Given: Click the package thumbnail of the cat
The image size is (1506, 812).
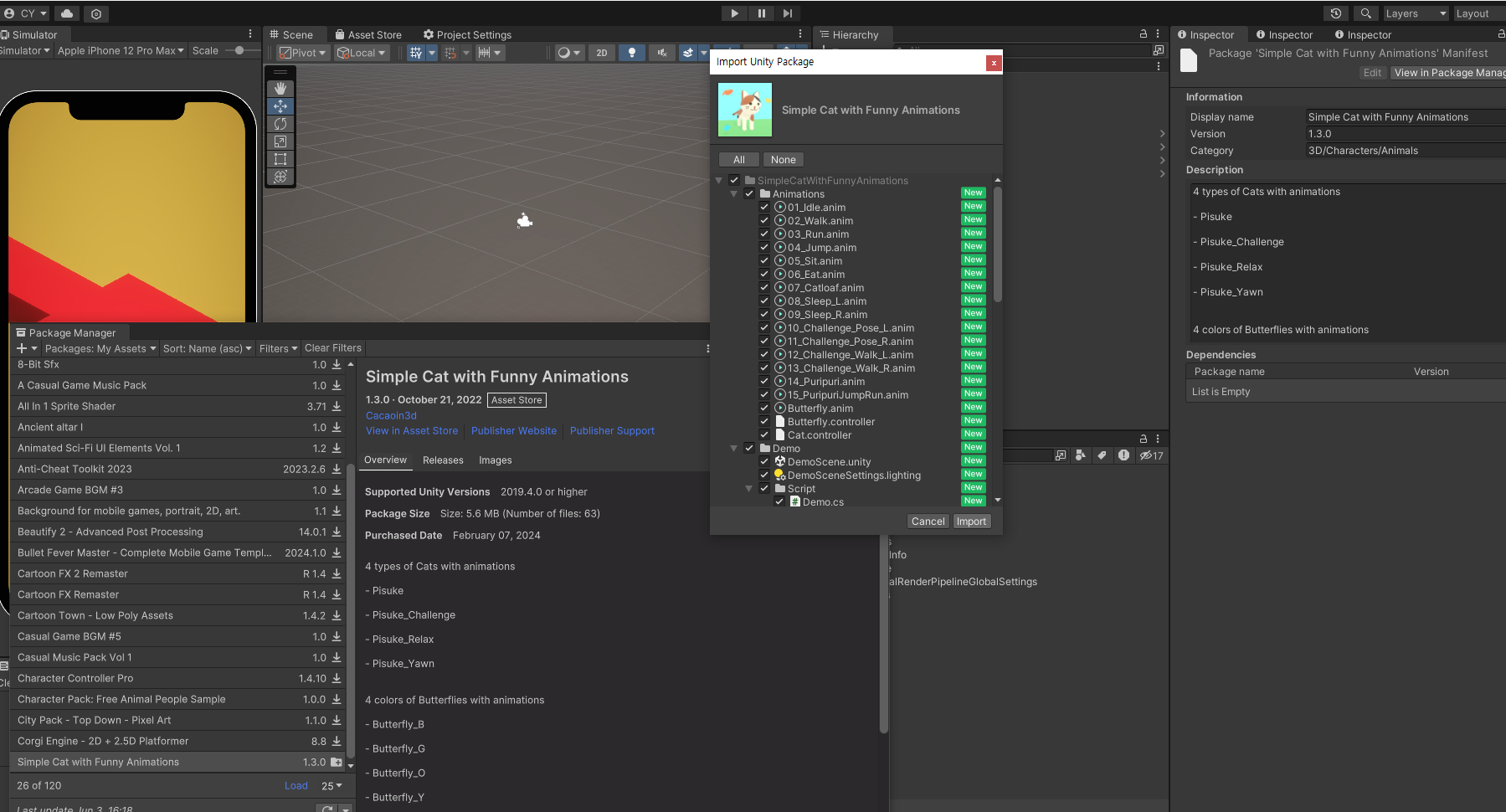Looking at the screenshot, I should point(745,110).
